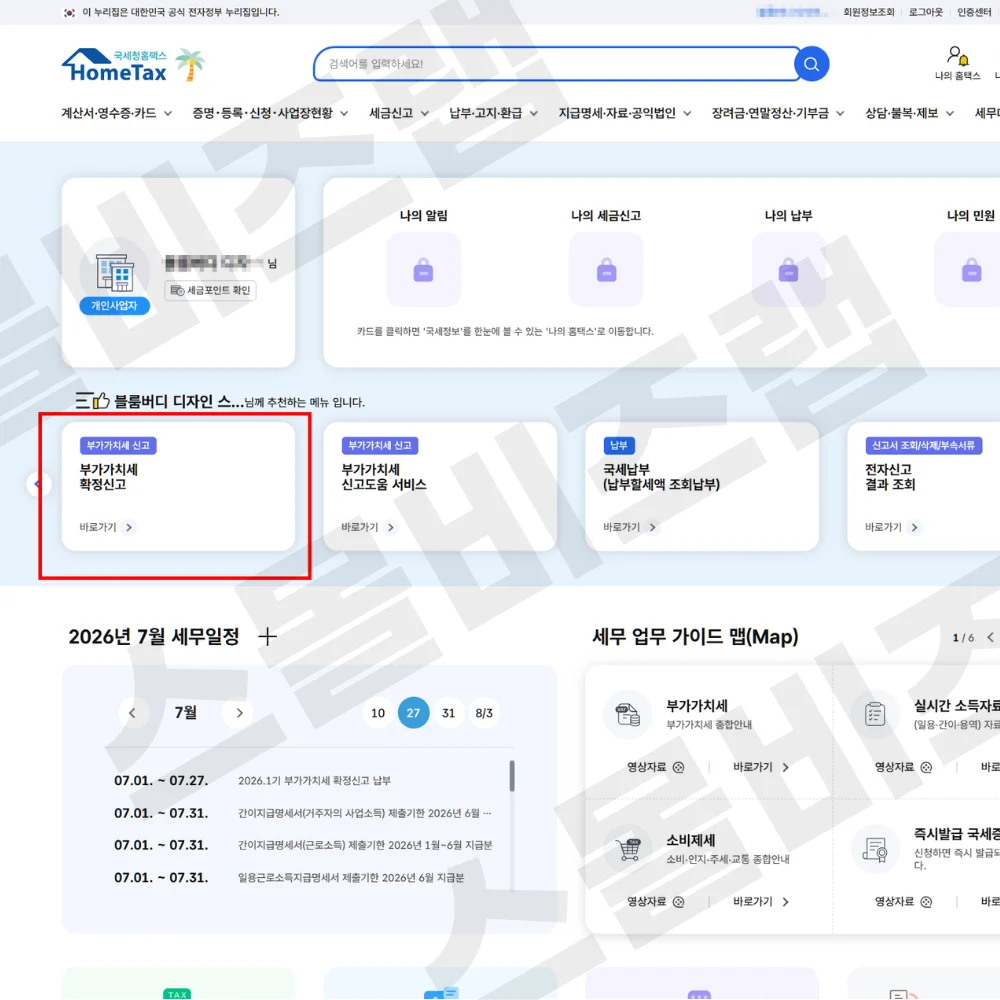Image resolution: width=1000 pixels, height=1000 pixels.
Task: Click arrow beside 부가가치세 확정신고 바로가기
Action: [x=129, y=527]
